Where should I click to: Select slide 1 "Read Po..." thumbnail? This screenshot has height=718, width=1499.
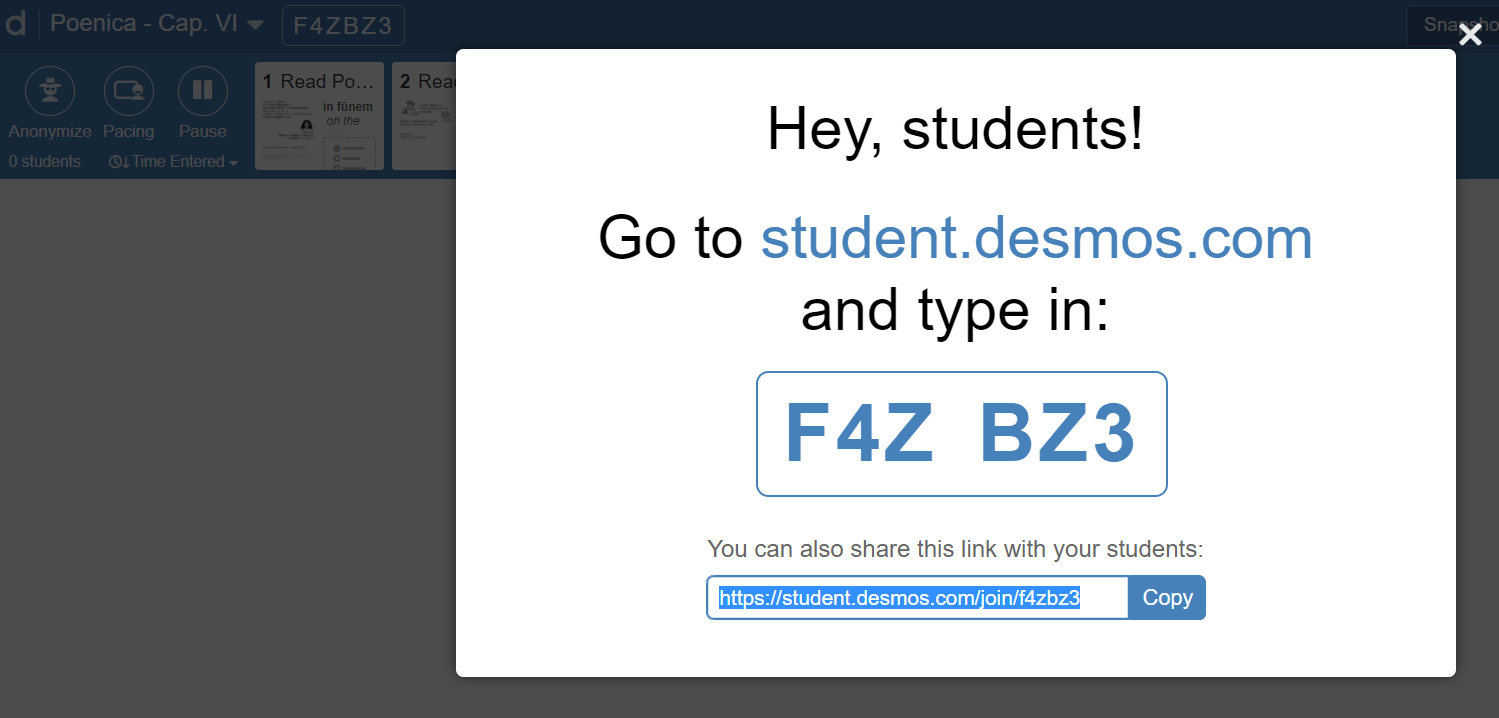(x=319, y=115)
